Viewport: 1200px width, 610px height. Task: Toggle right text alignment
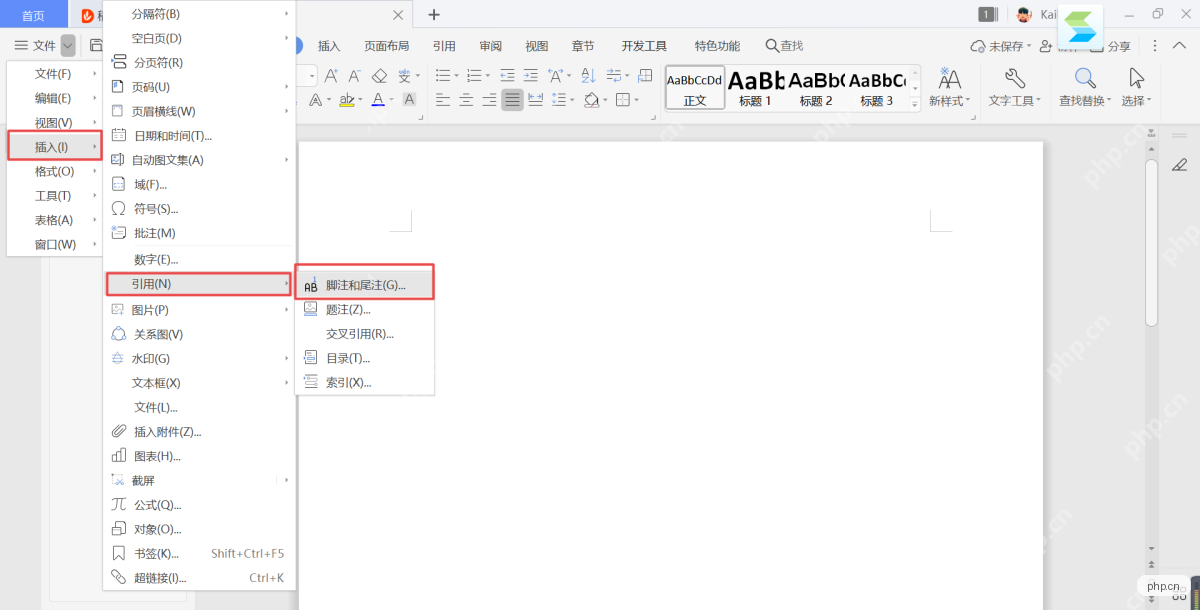tap(489, 100)
